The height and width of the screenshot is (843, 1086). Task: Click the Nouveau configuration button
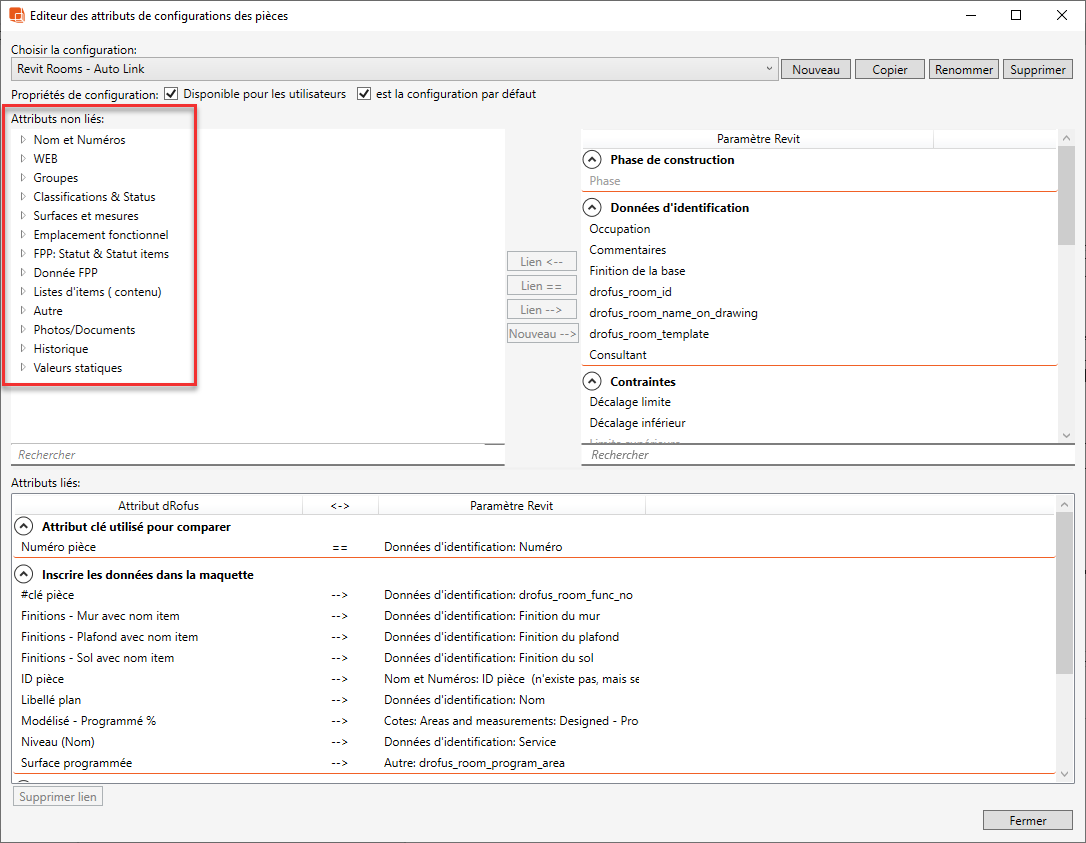point(815,70)
